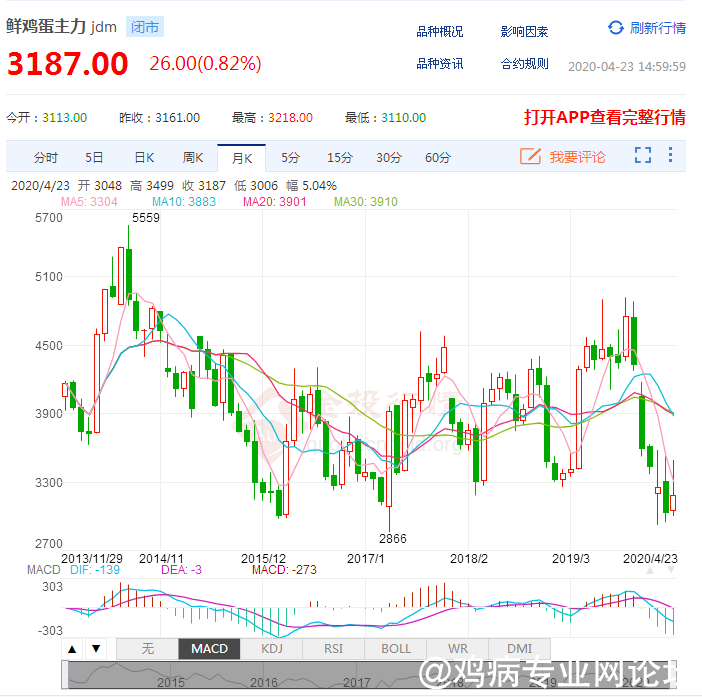Click the 鲜鸡蛋主力 jdm title

coord(61,26)
